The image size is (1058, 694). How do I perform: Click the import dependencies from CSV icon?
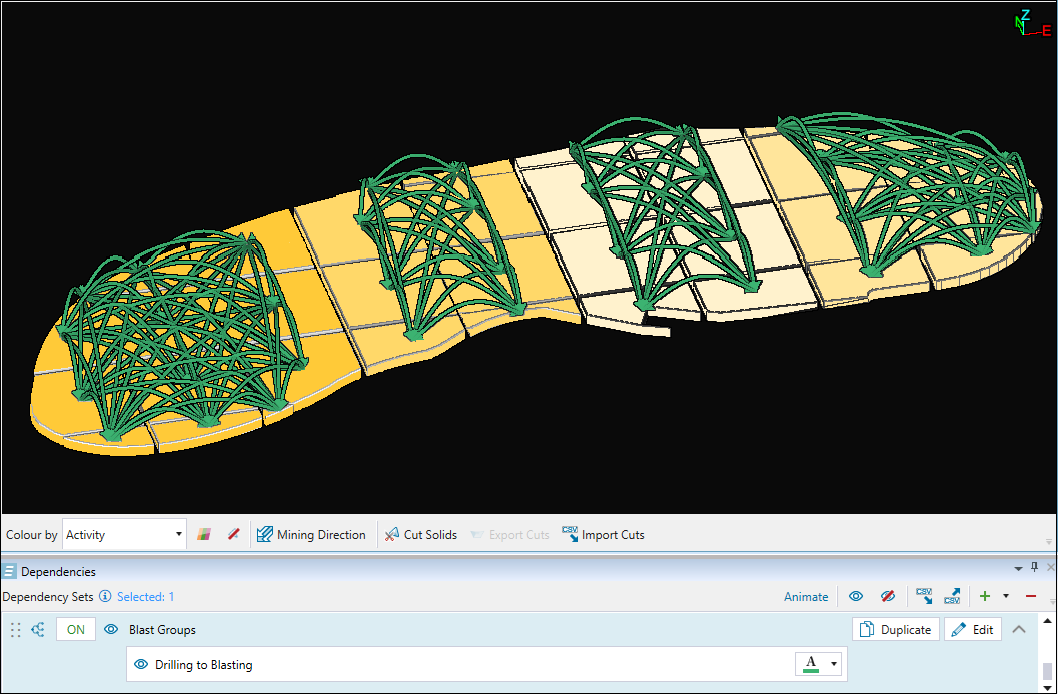(x=924, y=596)
